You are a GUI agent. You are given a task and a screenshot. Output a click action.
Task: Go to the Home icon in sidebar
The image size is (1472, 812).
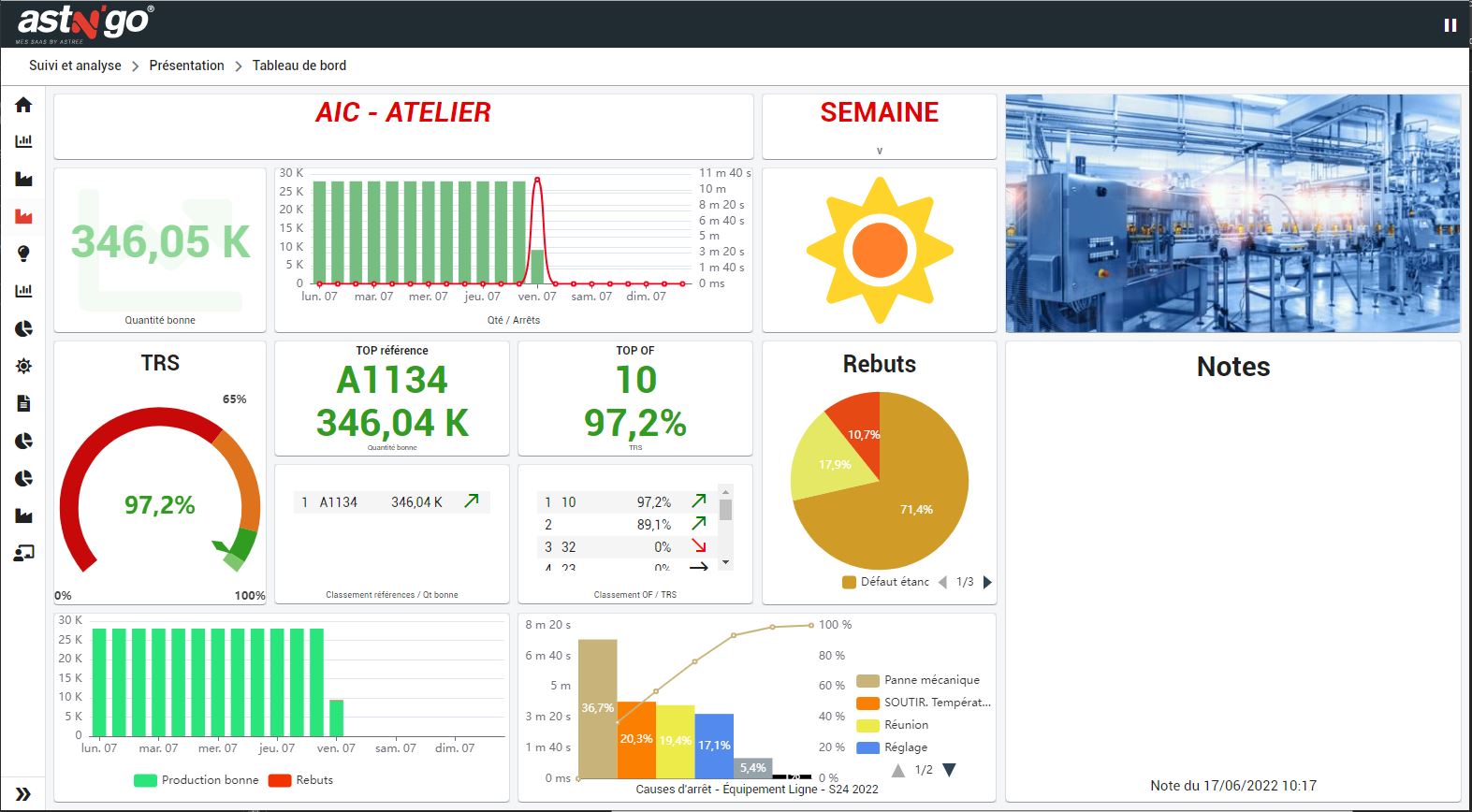(23, 105)
